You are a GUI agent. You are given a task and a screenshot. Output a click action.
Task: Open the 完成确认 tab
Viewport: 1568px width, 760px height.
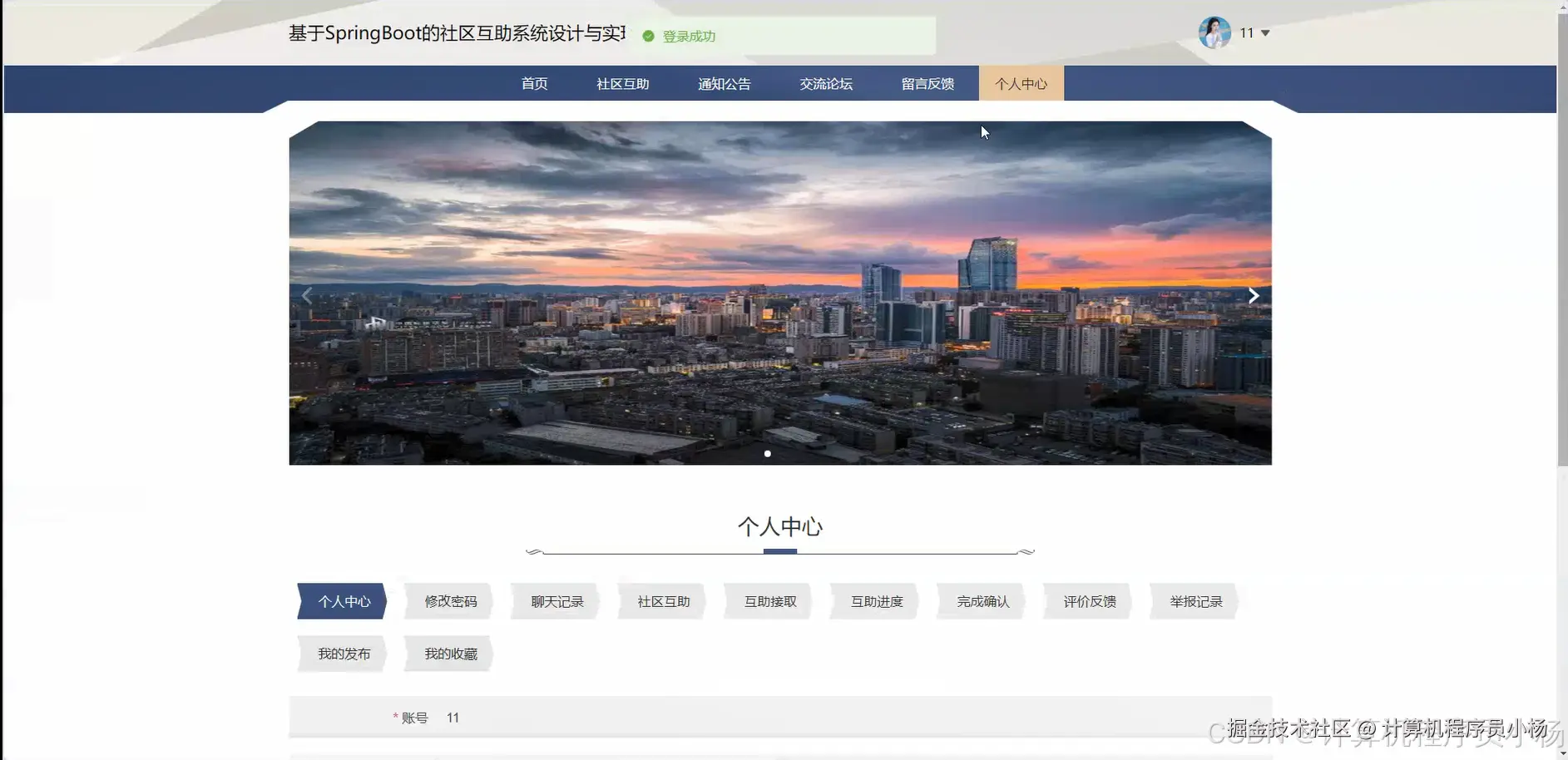click(981, 601)
